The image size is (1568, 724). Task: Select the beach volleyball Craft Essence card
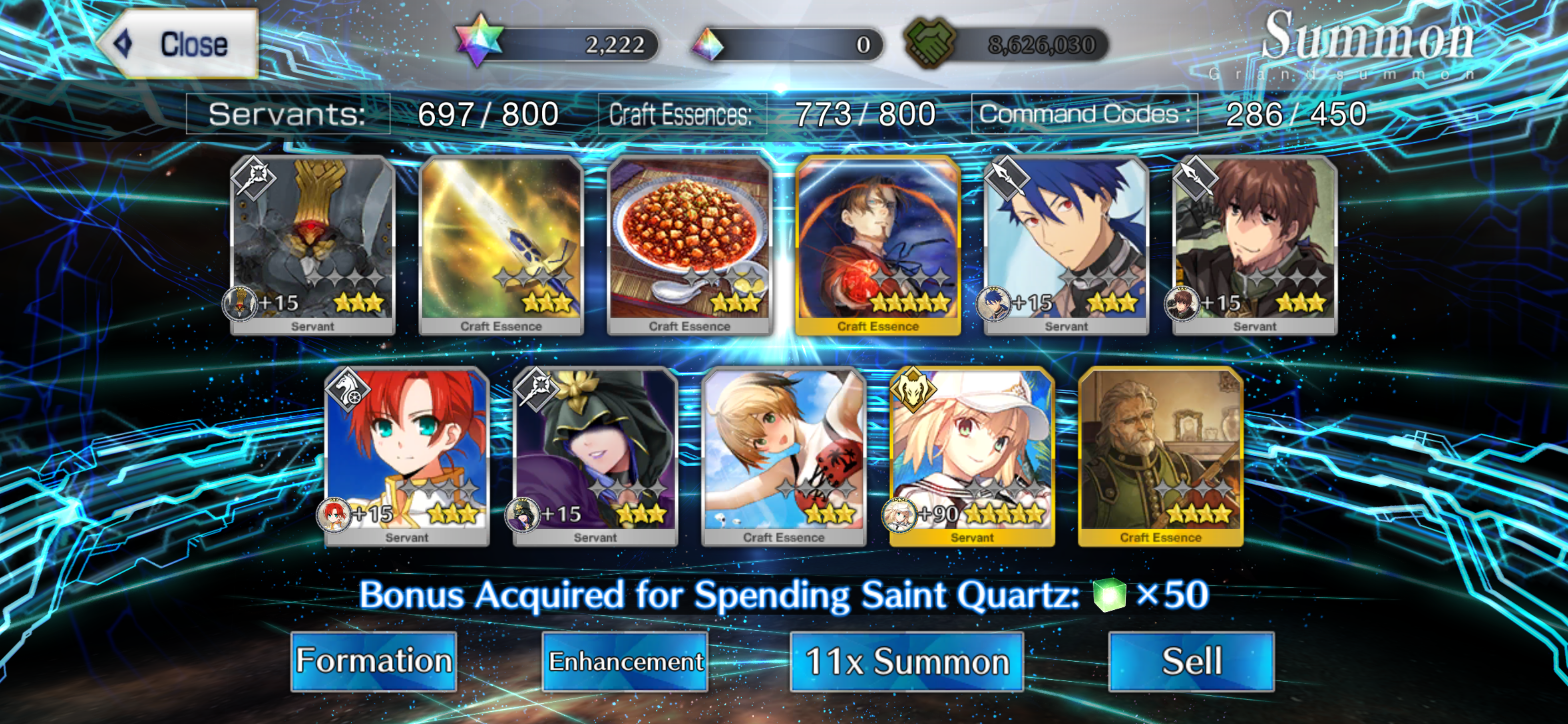[x=783, y=457]
